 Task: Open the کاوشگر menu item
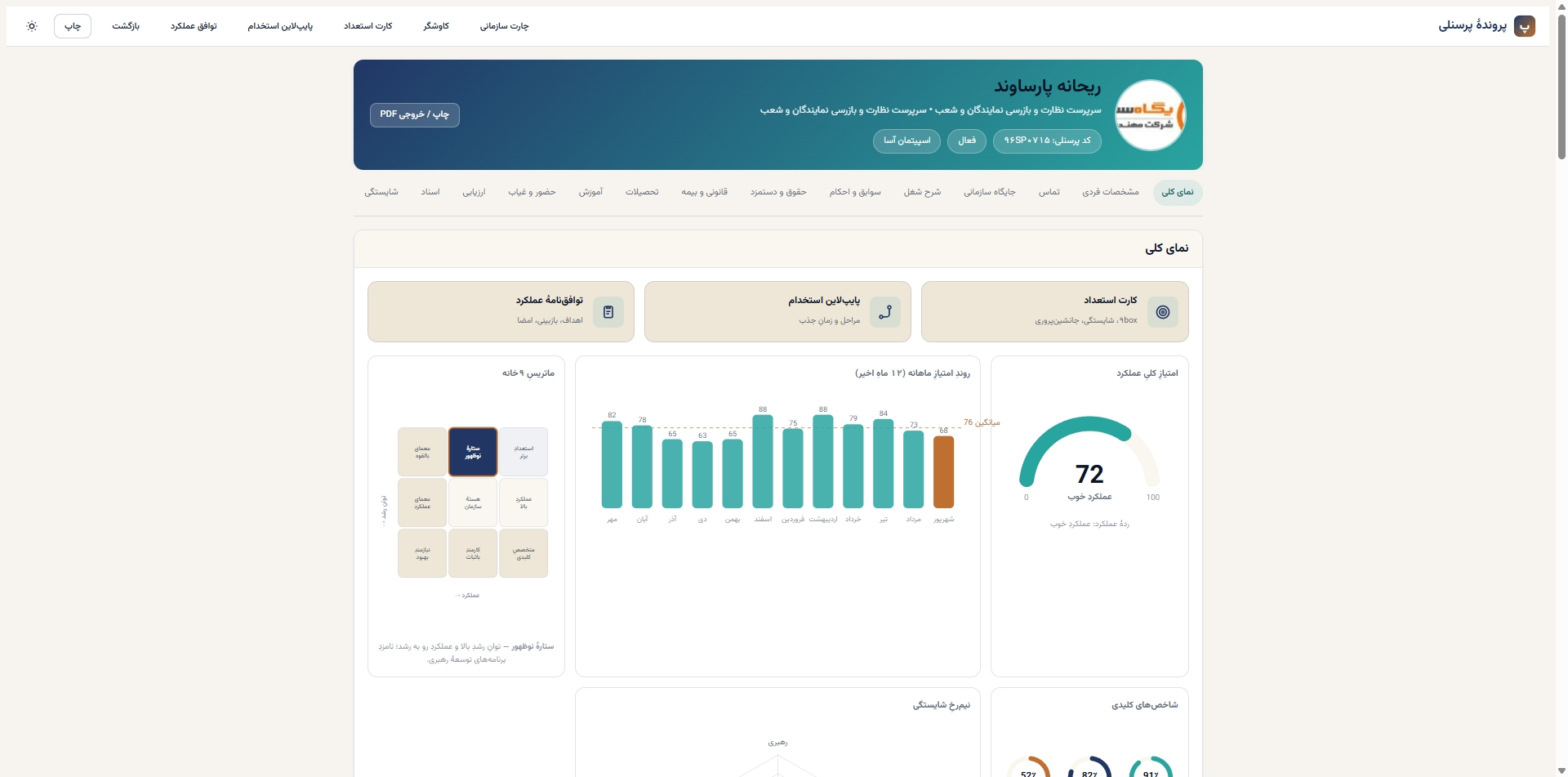(436, 26)
